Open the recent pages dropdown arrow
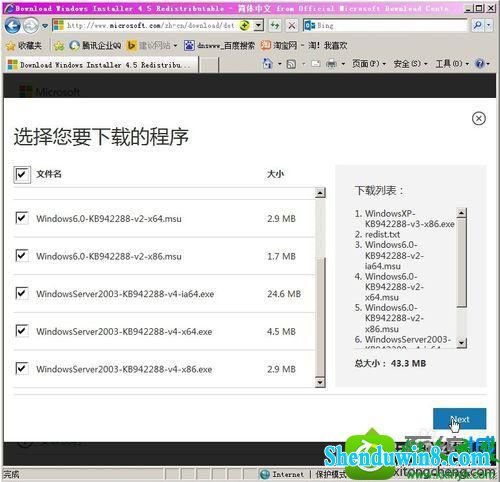This screenshot has height=482, width=500. (45, 26)
